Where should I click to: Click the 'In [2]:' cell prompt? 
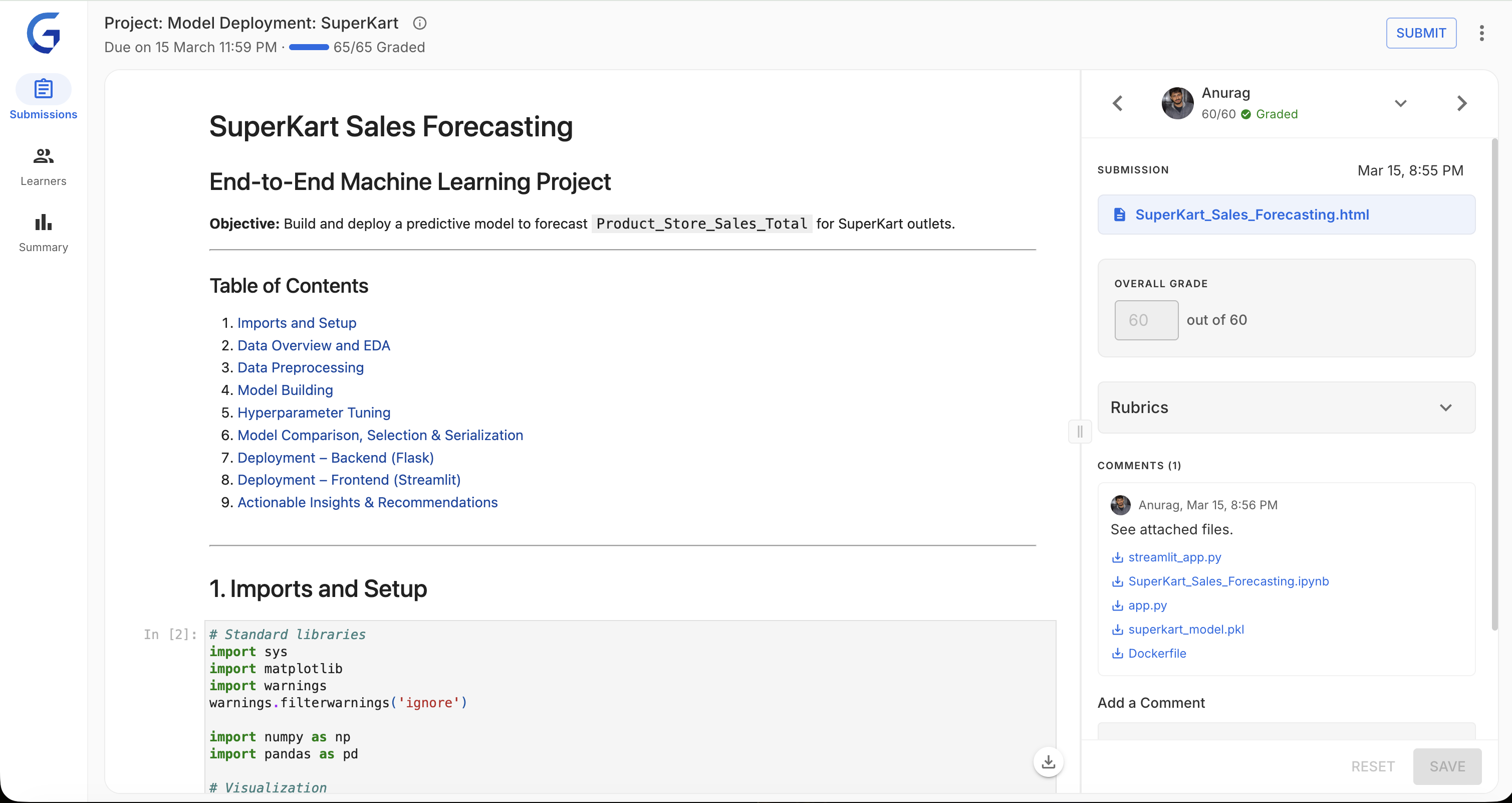[x=170, y=635]
